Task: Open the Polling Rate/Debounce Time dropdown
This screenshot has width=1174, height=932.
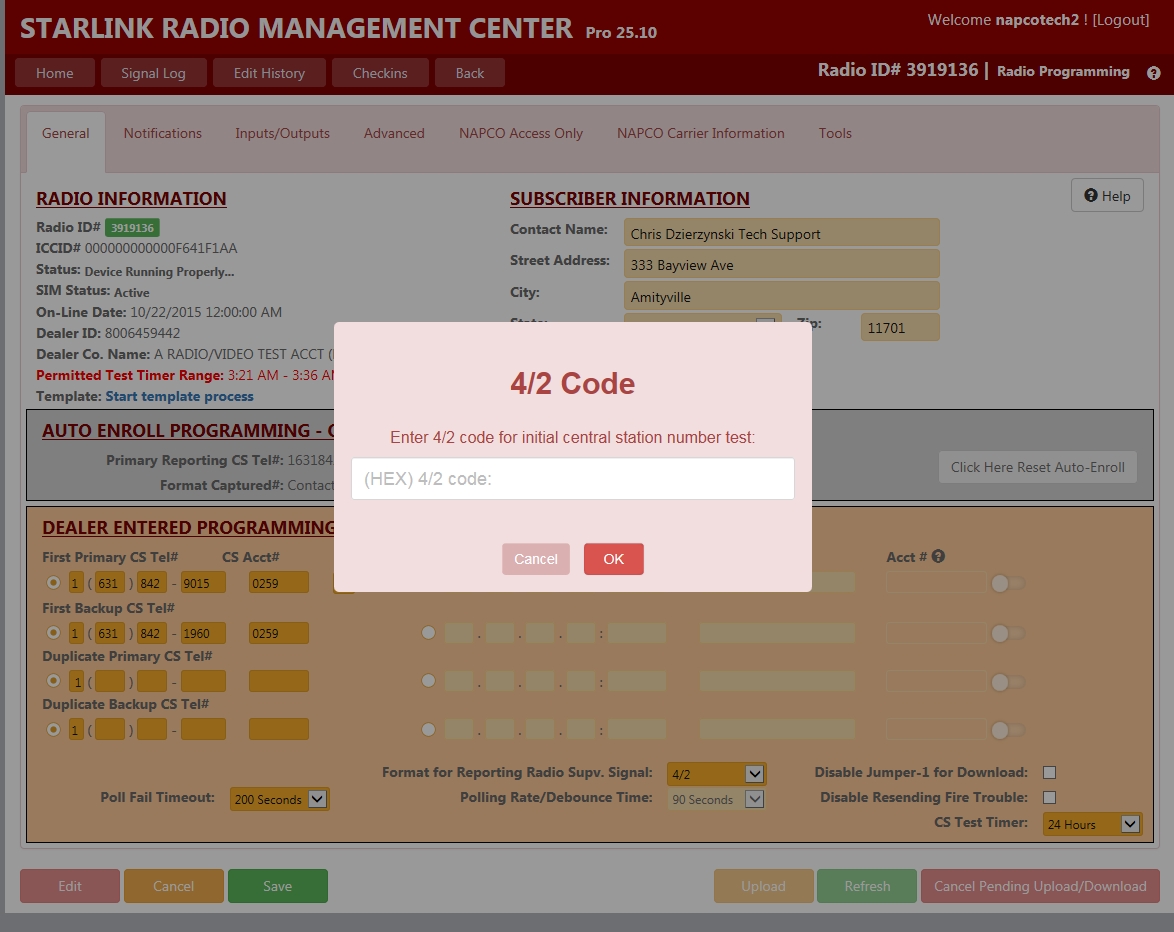Action: tap(716, 799)
